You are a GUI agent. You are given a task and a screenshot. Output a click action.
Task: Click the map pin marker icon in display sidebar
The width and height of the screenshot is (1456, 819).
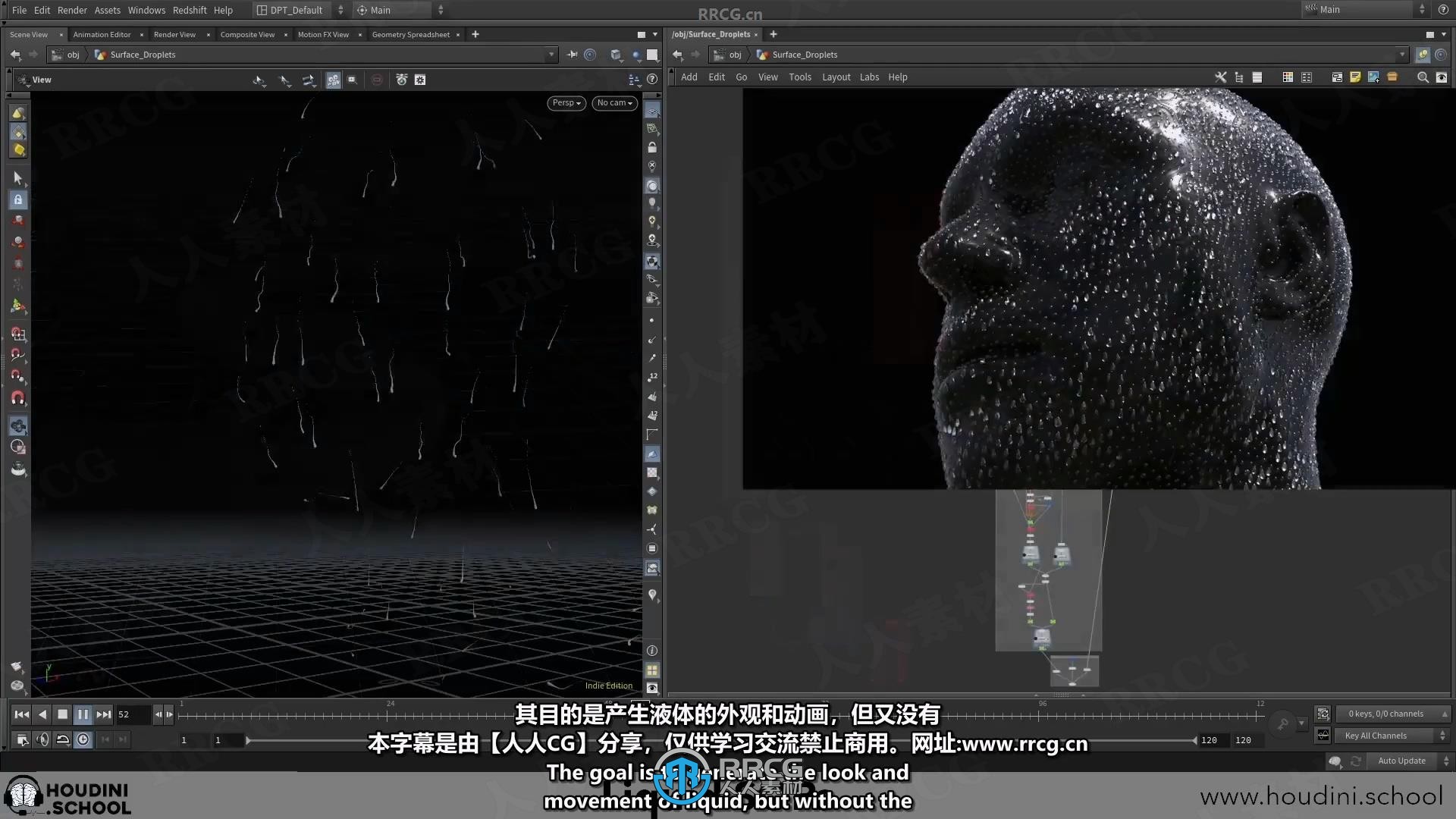click(x=652, y=595)
